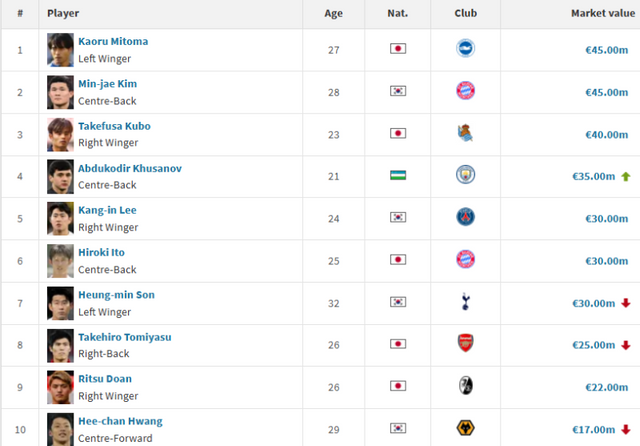Click Brighton club crest icon

[x=465, y=49]
